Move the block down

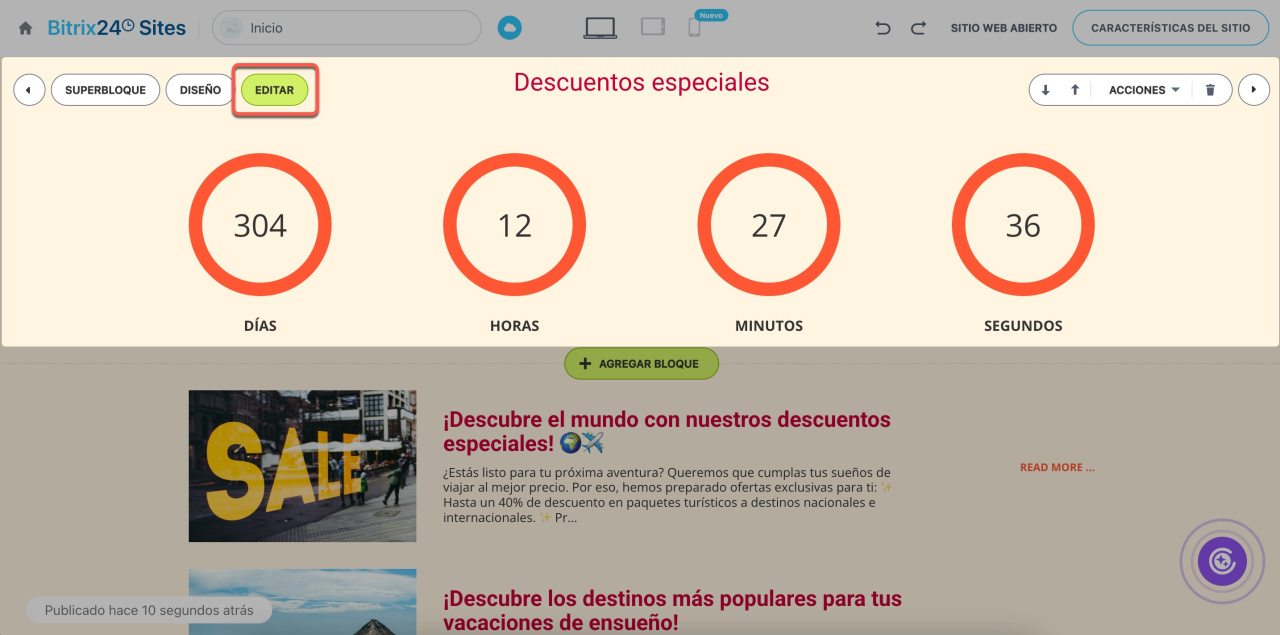(1046, 90)
